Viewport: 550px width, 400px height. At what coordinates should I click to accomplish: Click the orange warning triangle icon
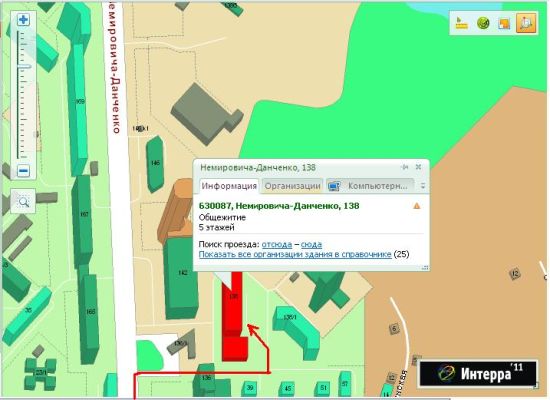click(417, 206)
